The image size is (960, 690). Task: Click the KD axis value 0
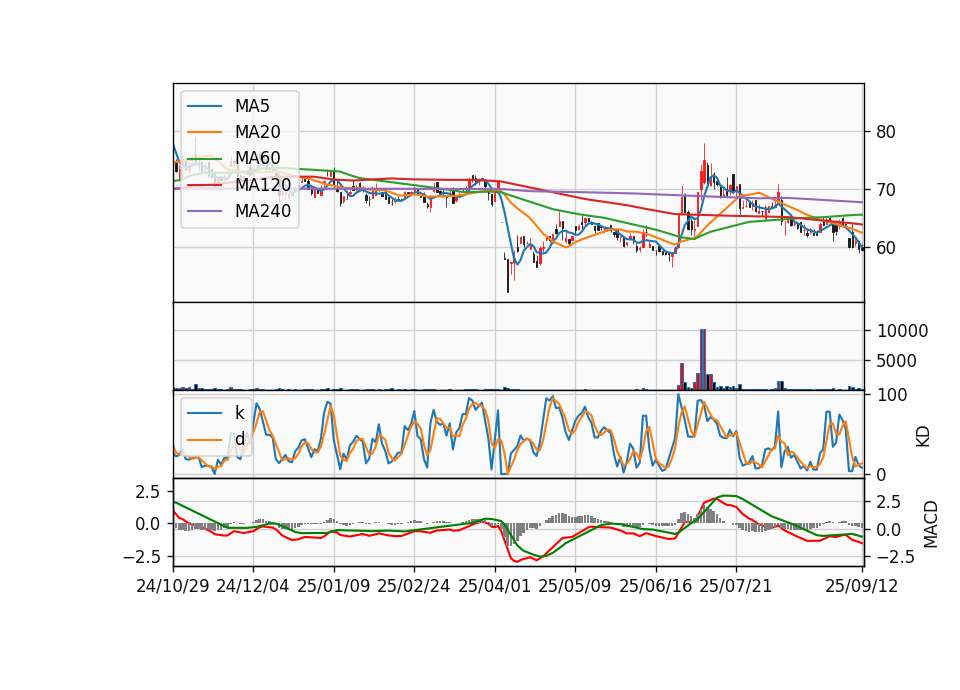(x=881, y=474)
